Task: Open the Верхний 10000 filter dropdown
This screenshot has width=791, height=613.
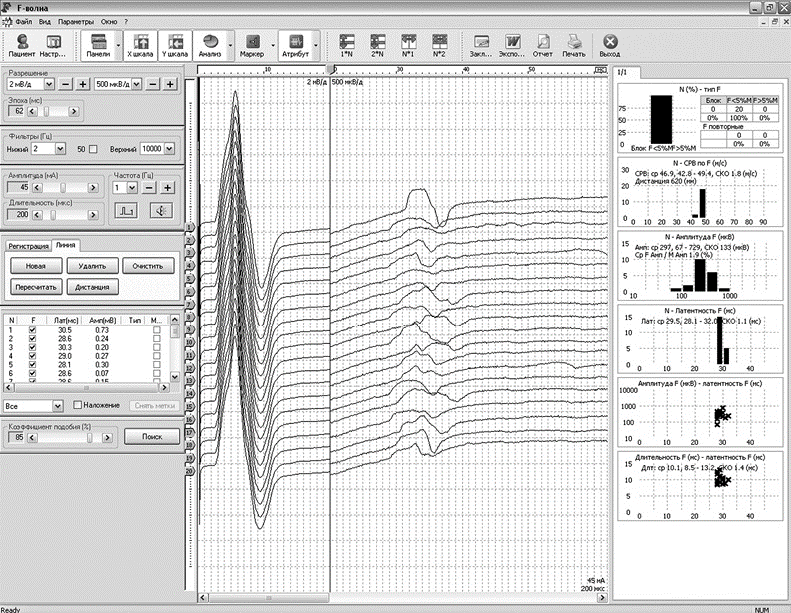Action: (x=170, y=149)
